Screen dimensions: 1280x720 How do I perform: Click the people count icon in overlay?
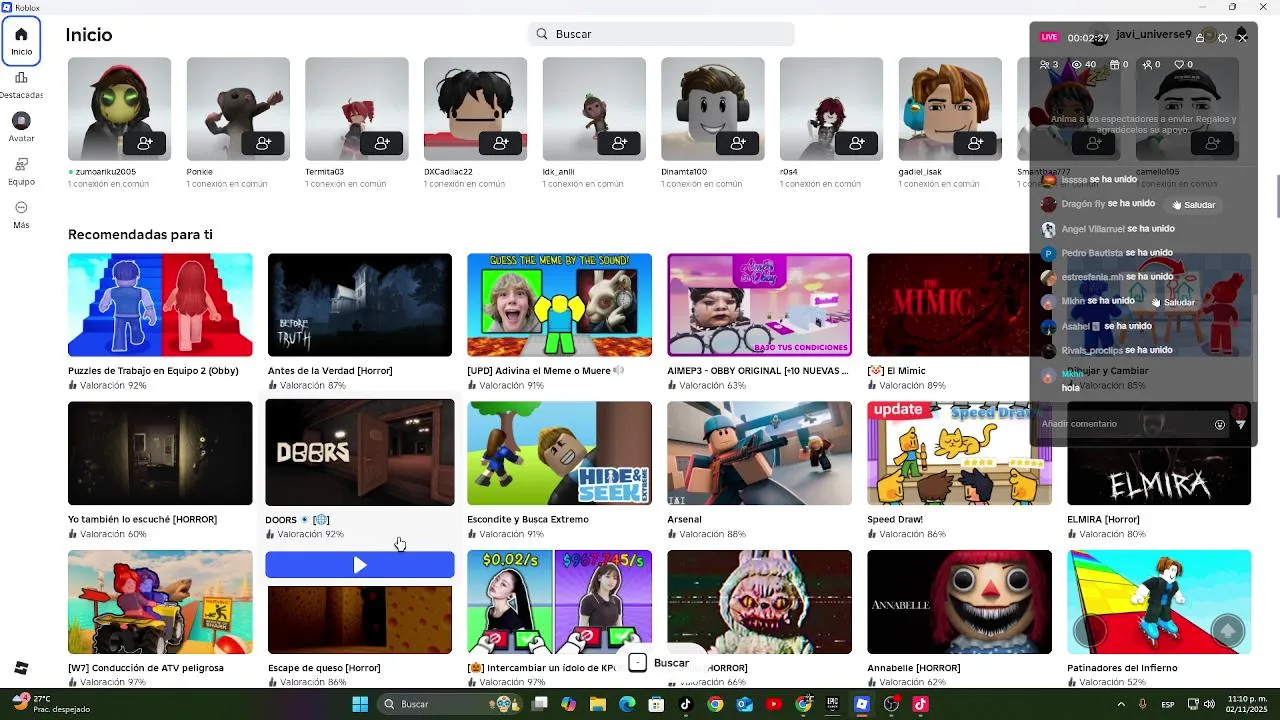click(1049, 64)
